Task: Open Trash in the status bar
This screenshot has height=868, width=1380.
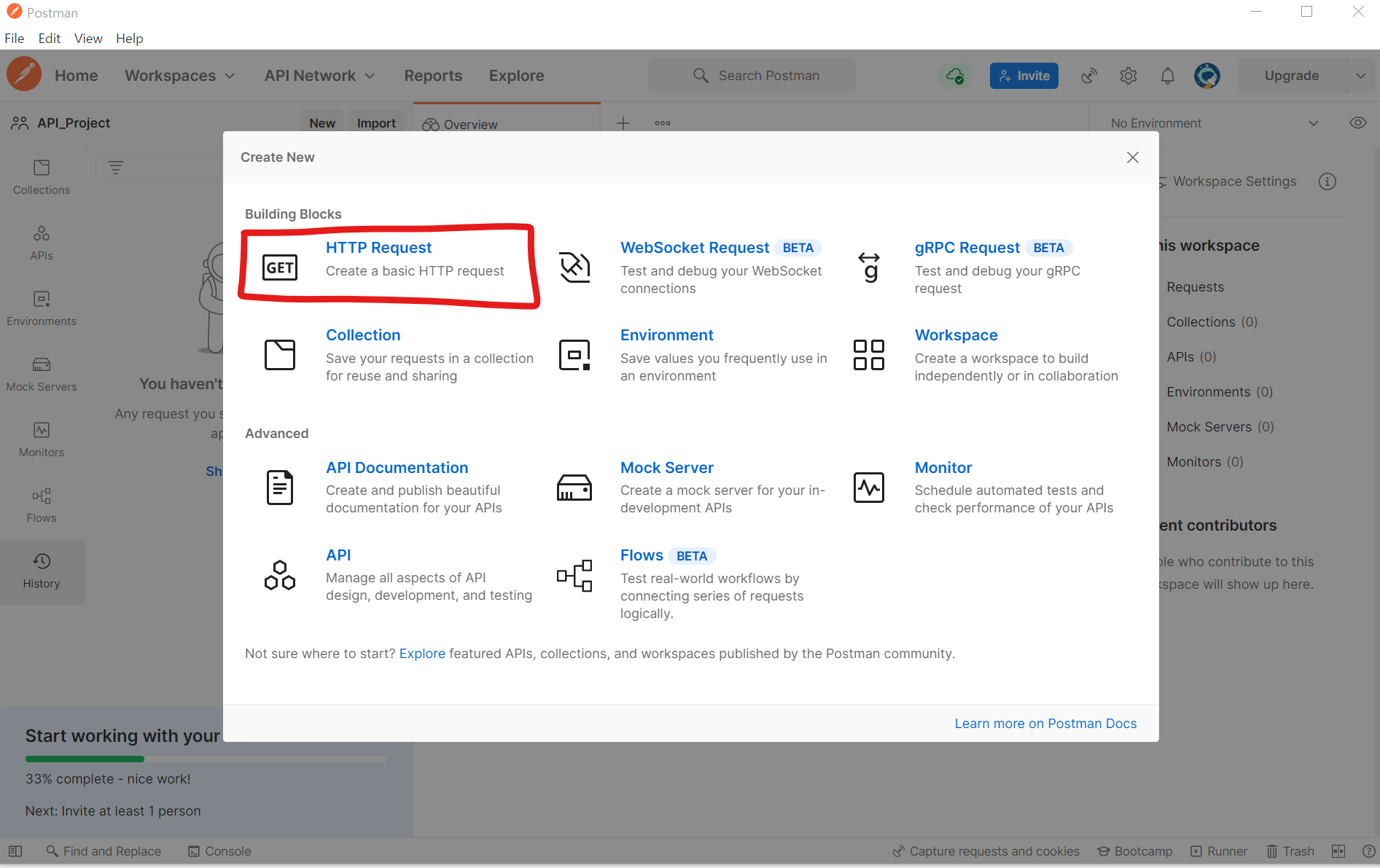Action: coord(1290,851)
